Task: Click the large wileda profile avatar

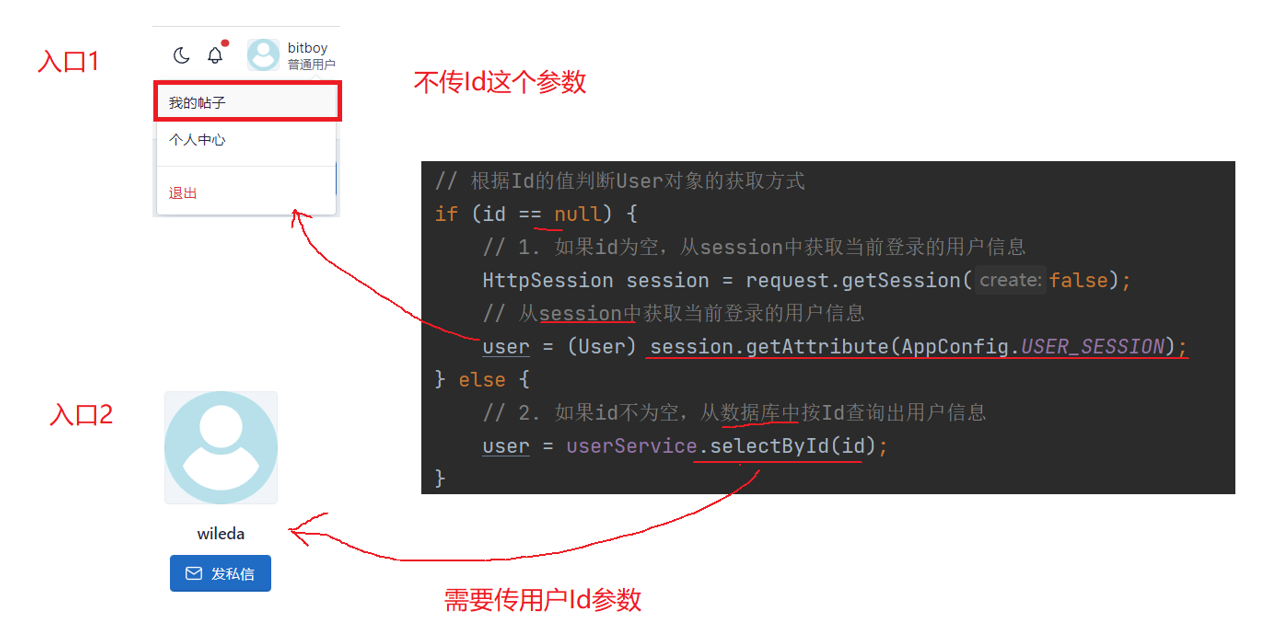Action: click(221, 447)
